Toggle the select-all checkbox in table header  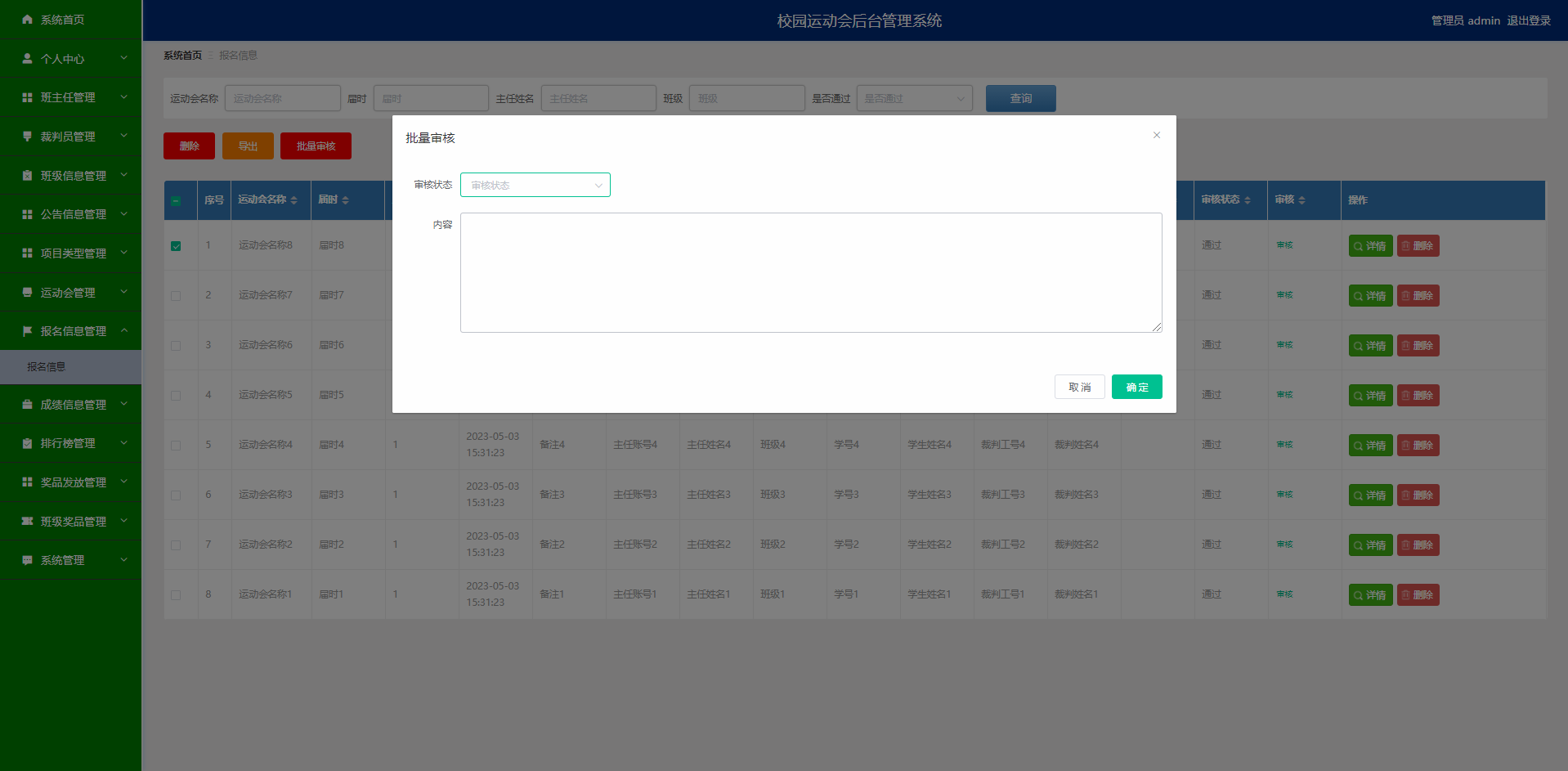[176, 201]
